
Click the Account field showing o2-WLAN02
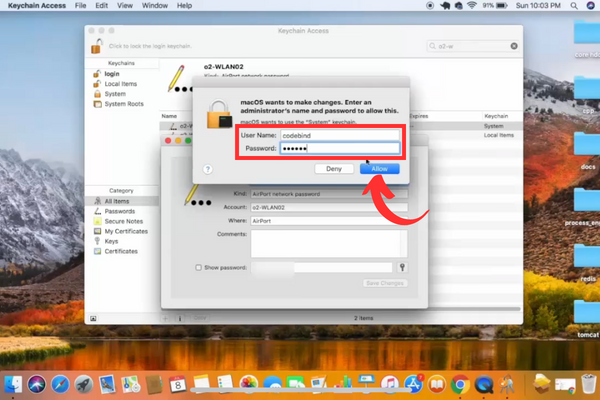(x=329, y=207)
